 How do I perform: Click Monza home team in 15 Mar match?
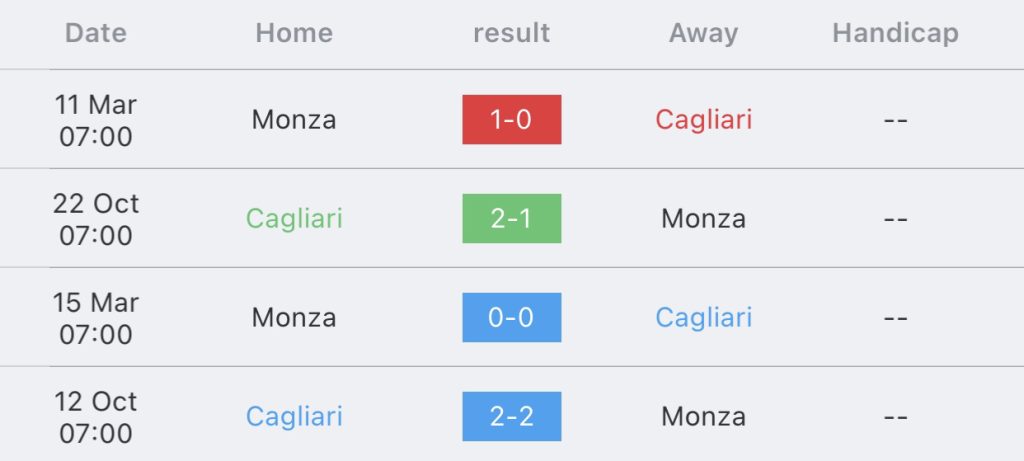[294, 318]
